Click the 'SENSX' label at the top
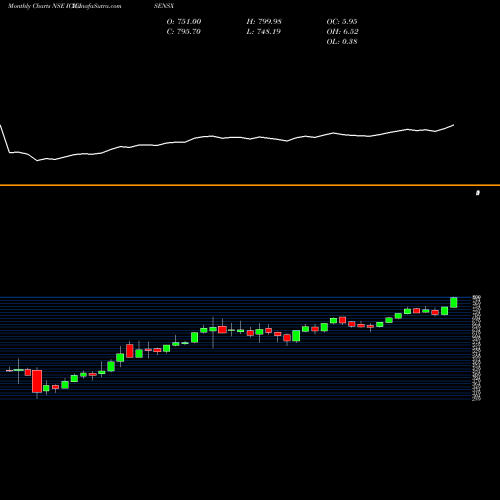 (x=164, y=6)
